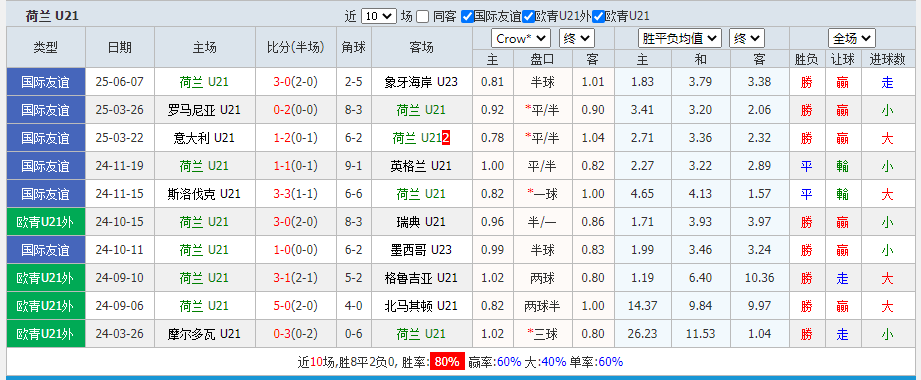Open the 全场 period dropdown
Viewport: 921px width, 380px height.
852,39
